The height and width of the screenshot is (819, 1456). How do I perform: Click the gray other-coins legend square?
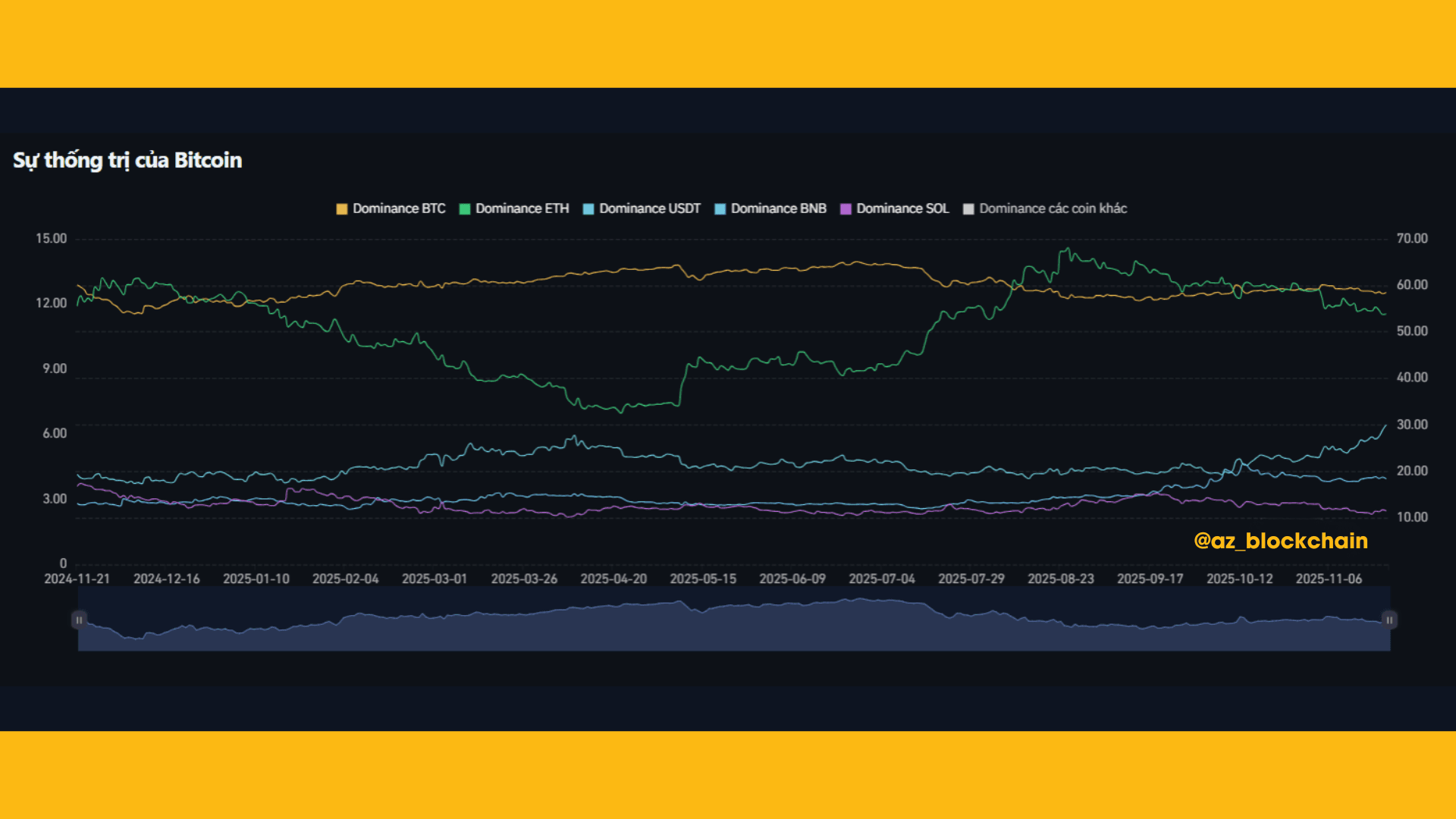[968, 209]
